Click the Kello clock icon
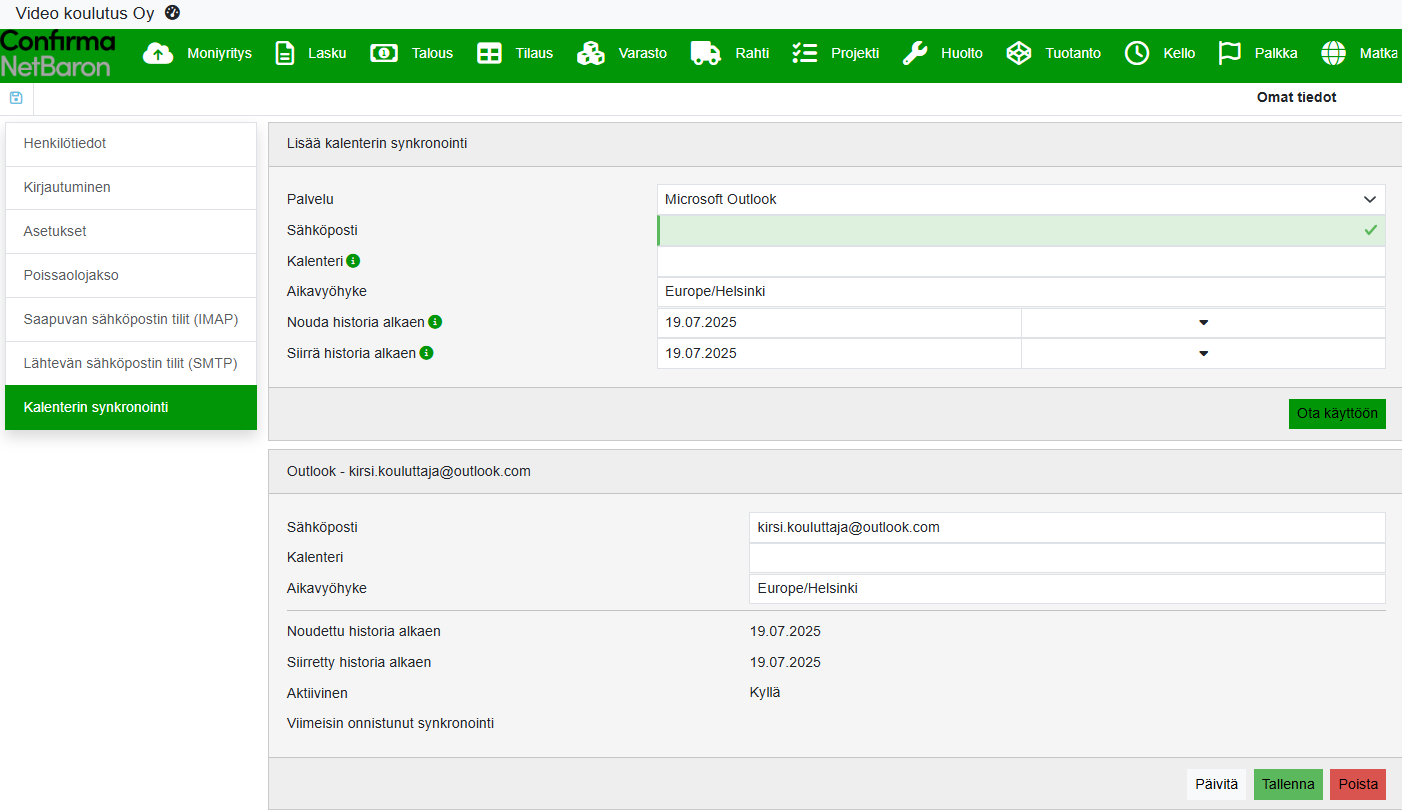 click(x=1137, y=54)
